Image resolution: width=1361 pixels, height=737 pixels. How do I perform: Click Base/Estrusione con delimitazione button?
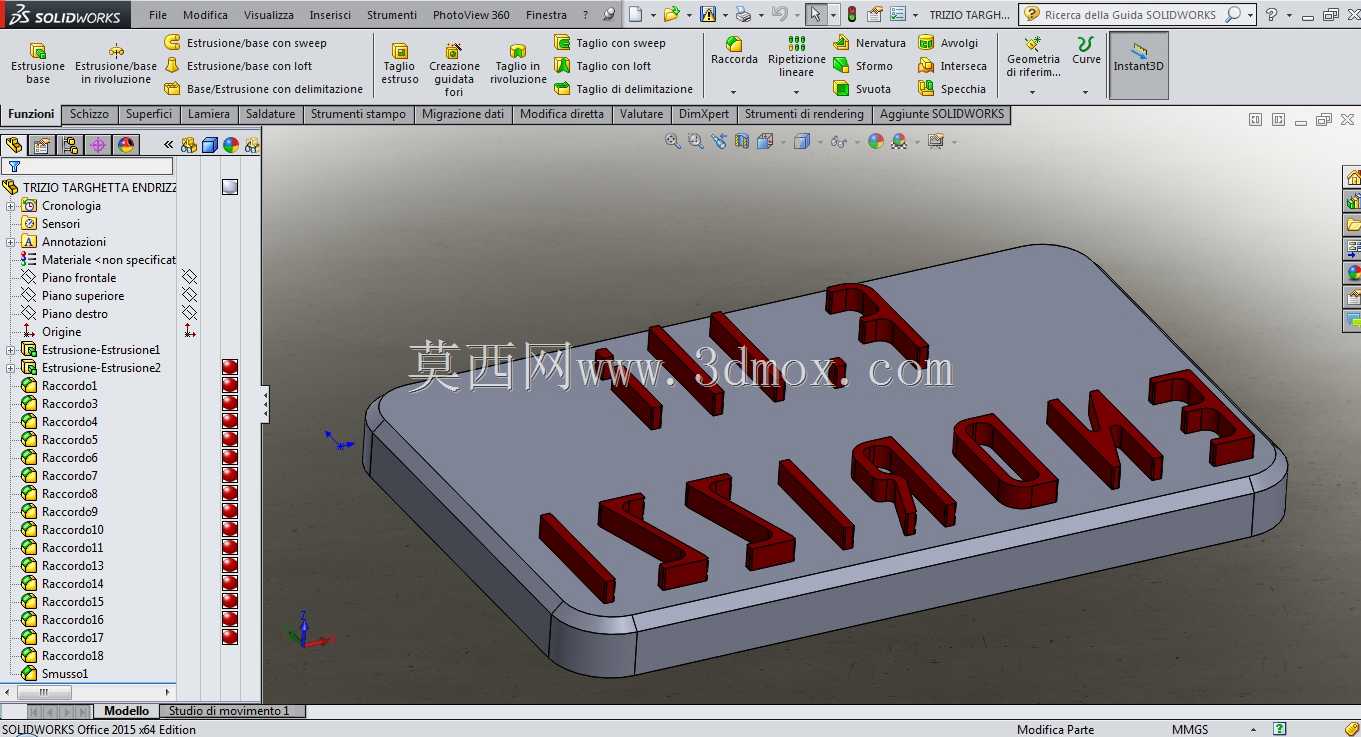264,89
